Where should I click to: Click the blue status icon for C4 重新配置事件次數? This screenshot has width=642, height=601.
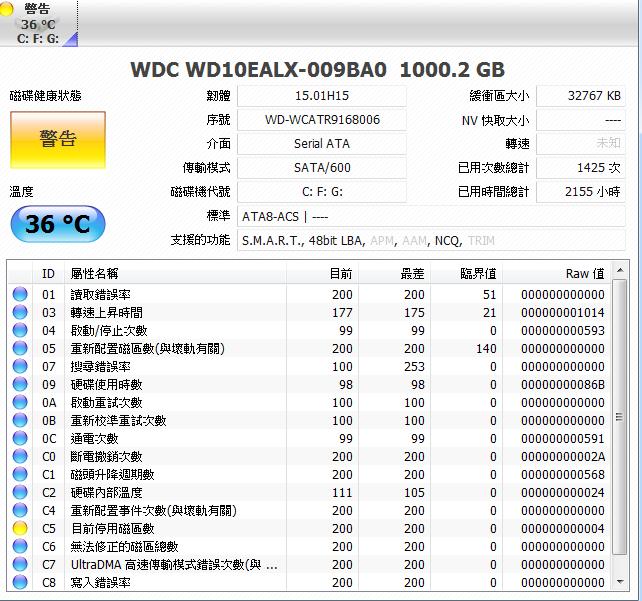20,510
